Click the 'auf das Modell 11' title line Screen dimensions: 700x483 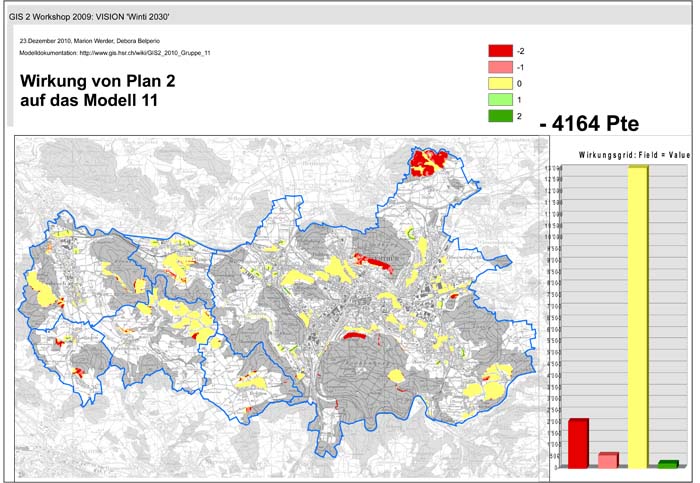pyautogui.click(x=90, y=101)
